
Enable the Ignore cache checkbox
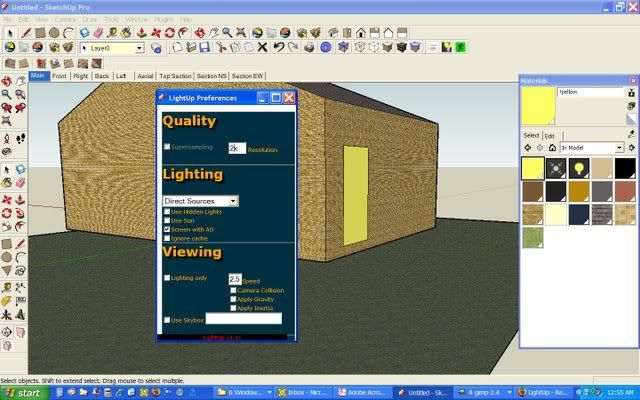(167, 238)
